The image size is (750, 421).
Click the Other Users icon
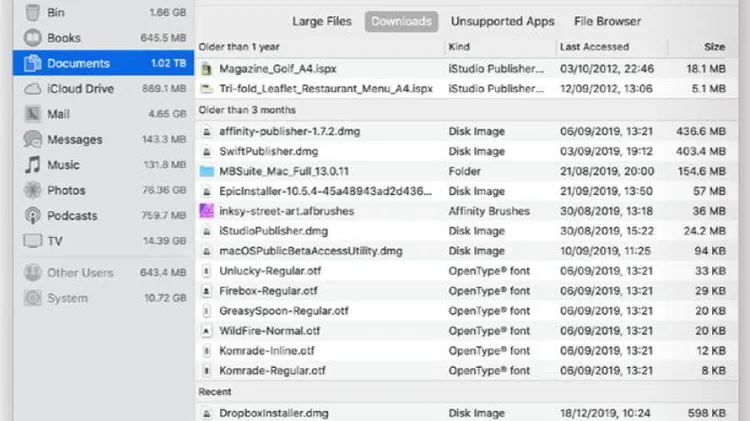33,273
